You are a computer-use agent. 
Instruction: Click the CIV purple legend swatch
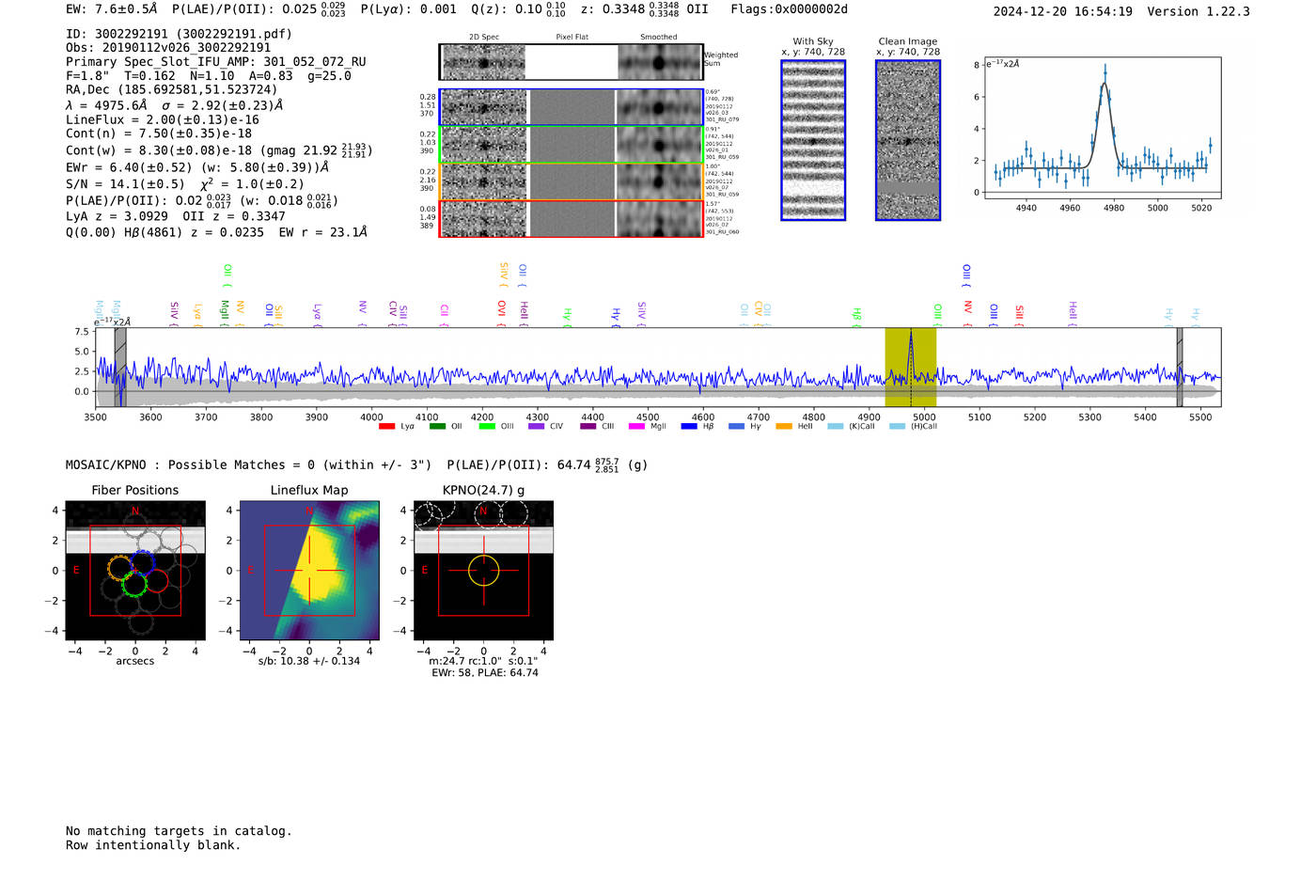coord(537,427)
